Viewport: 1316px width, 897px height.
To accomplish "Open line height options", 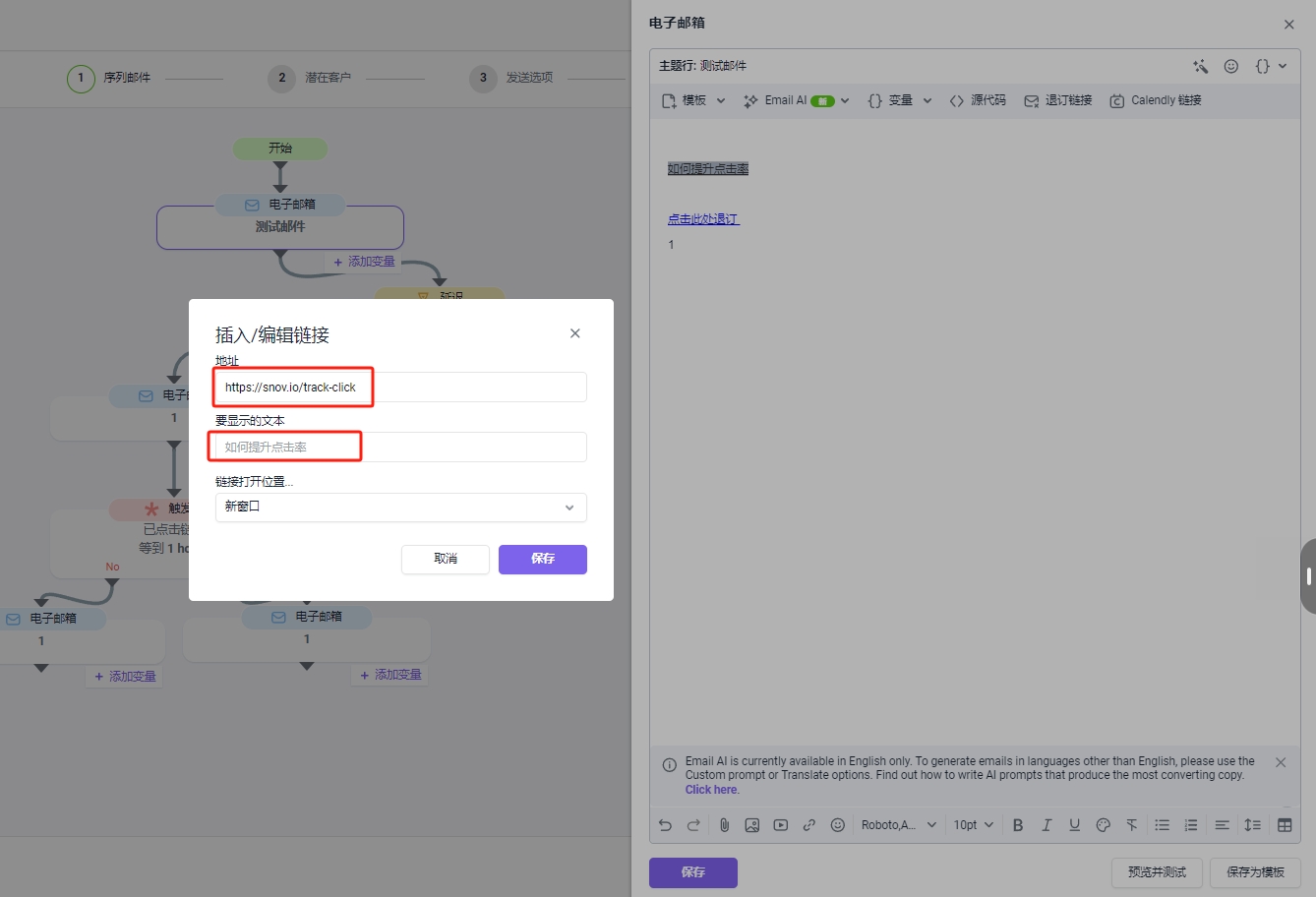I will [1253, 825].
